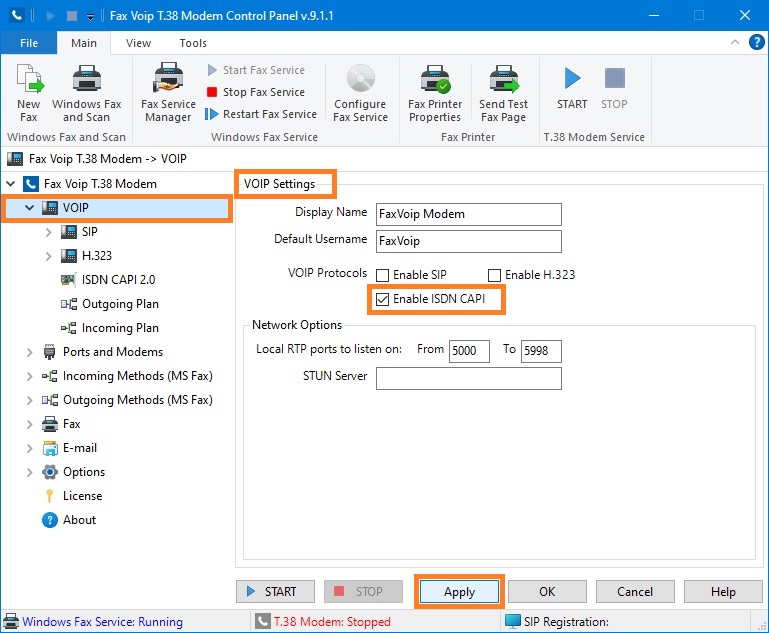Click the Apply button
The height and width of the screenshot is (633, 769).
tap(460, 592)
